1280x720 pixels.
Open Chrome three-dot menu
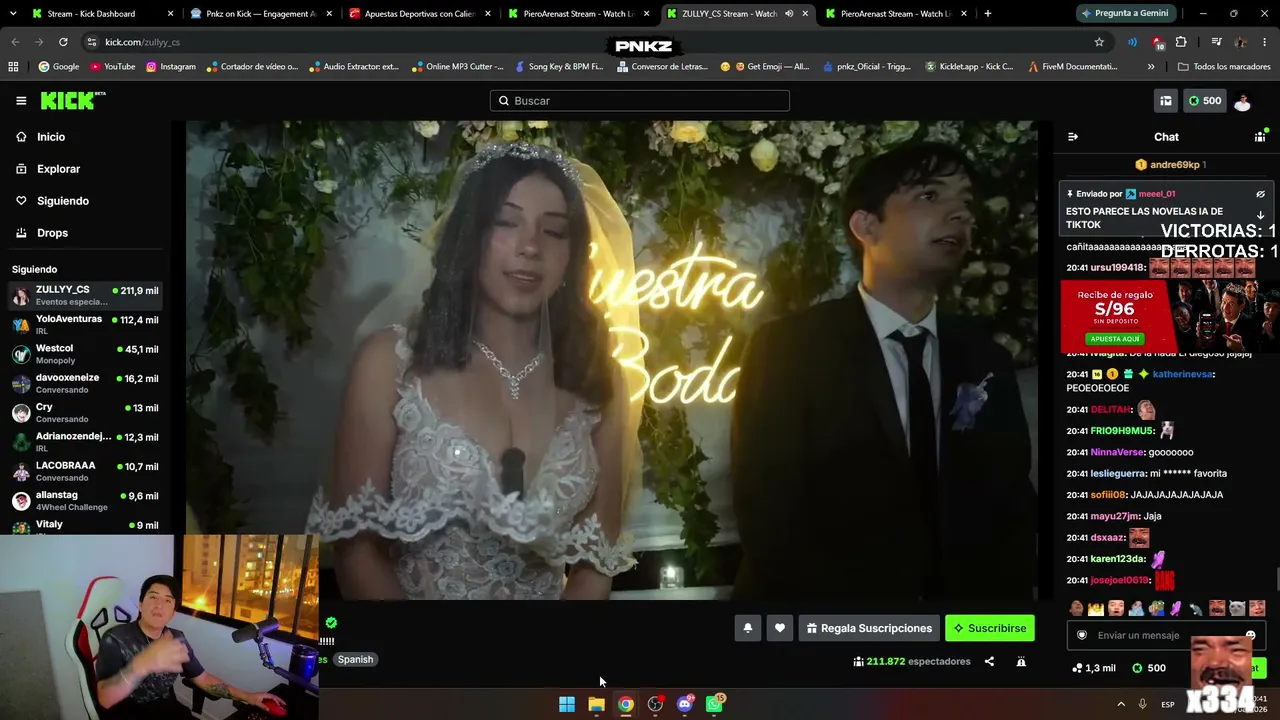click(1264, 42)
